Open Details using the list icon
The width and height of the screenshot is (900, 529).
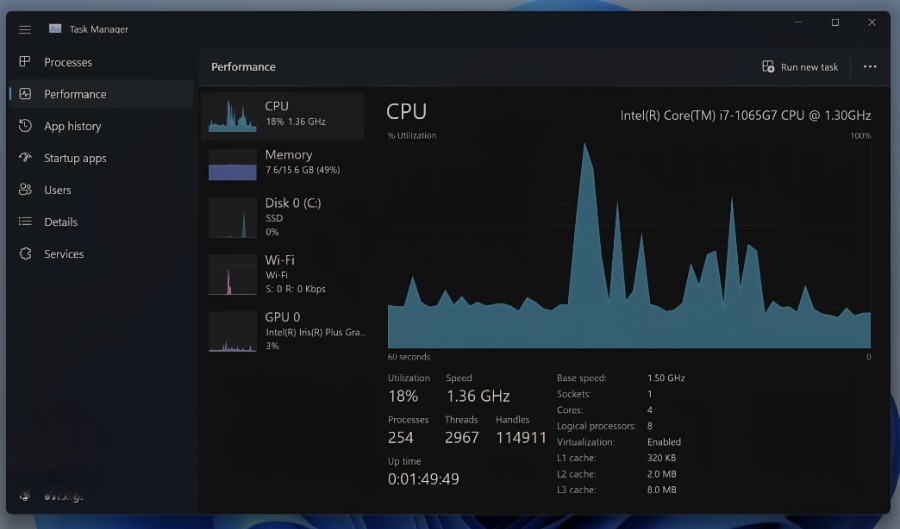[25, 222]
